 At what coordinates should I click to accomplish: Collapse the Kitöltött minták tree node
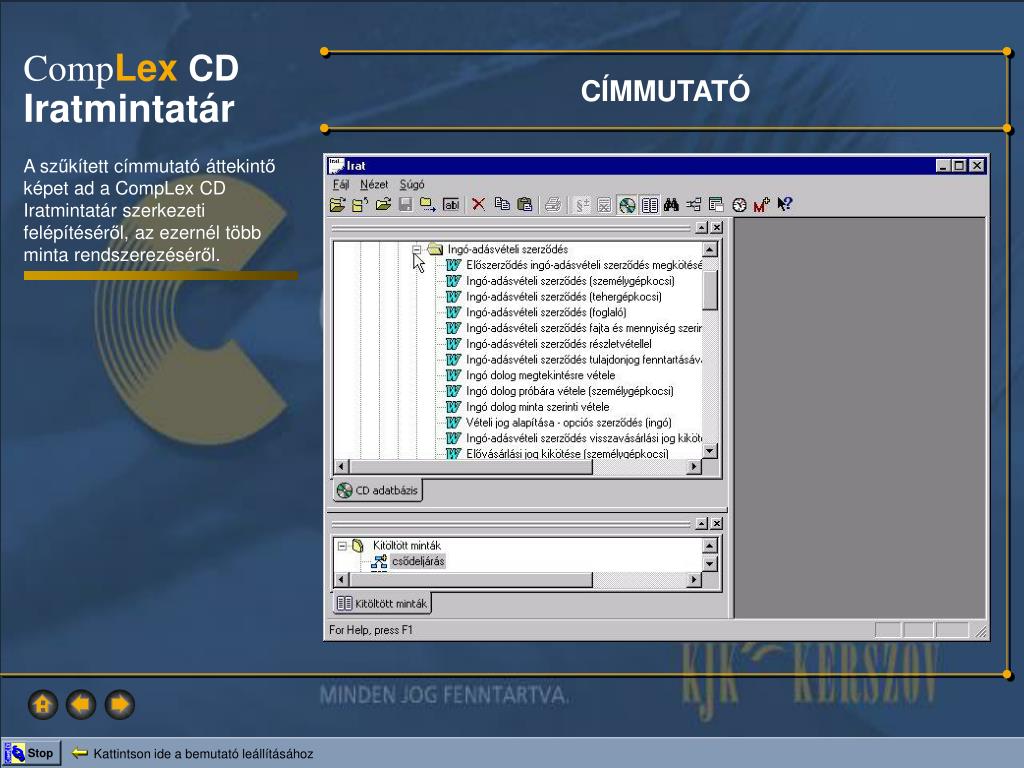(x=342, y=545)
